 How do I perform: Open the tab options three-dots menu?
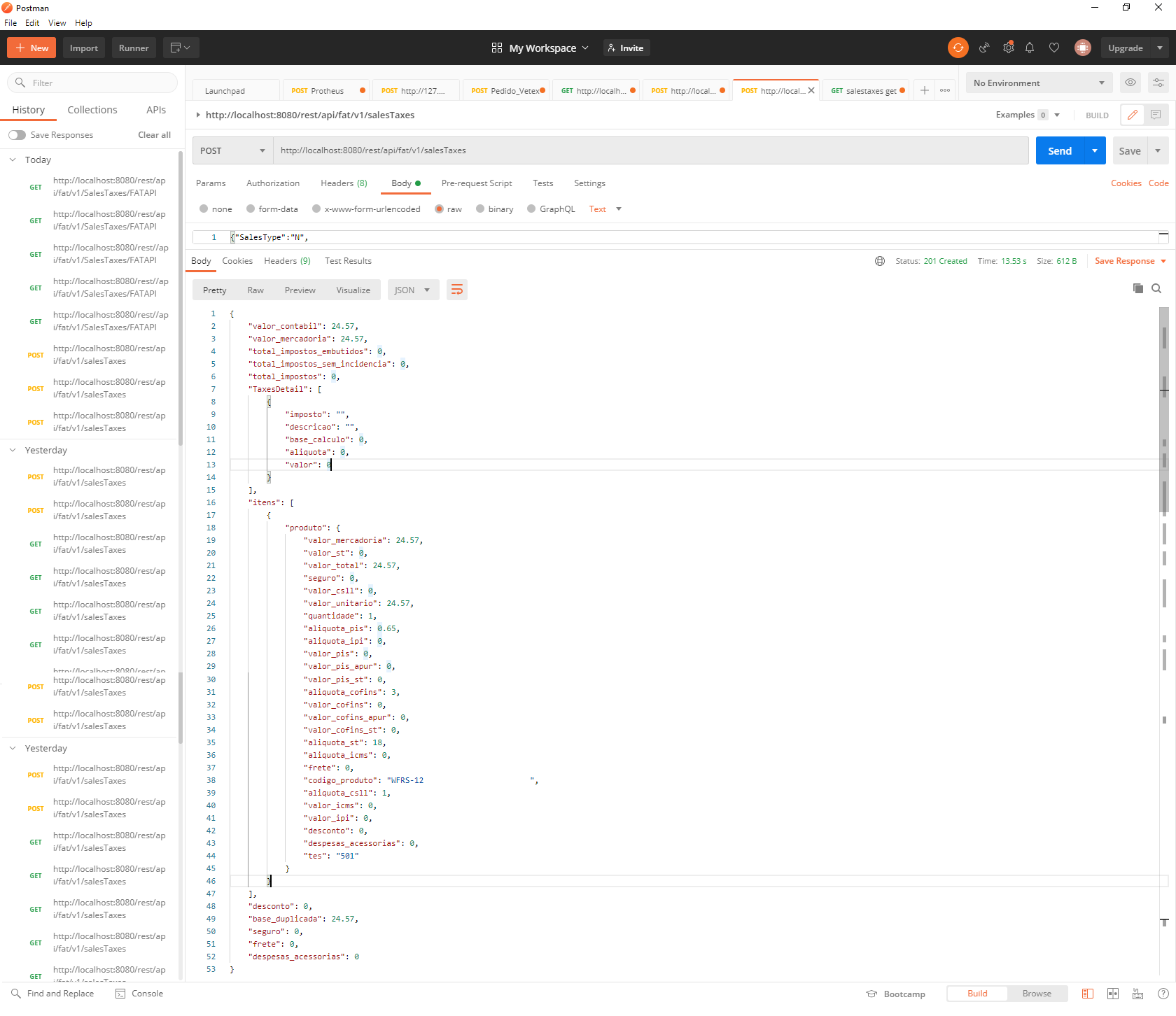point(945,90)
